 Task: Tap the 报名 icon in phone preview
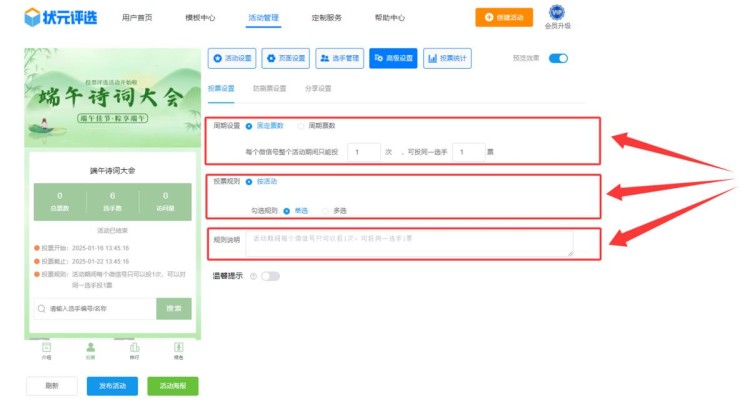178,346
